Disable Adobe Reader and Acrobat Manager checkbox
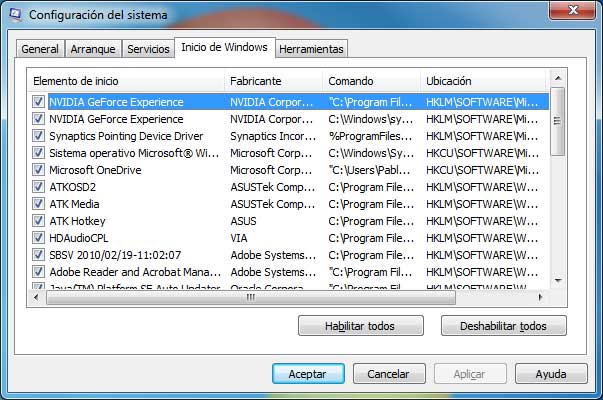This screenshot has width=603, height=400. (38, 272)
